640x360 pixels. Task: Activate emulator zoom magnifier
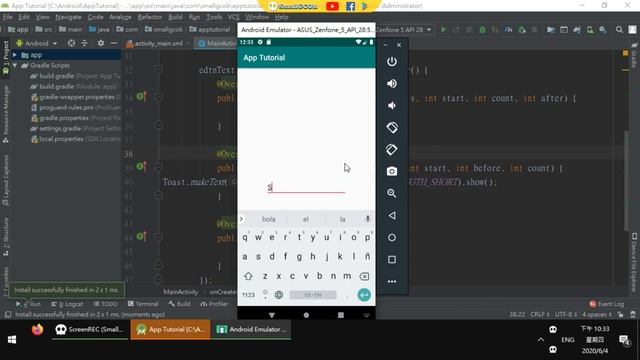pyautogui.click(x=392, y=193)
